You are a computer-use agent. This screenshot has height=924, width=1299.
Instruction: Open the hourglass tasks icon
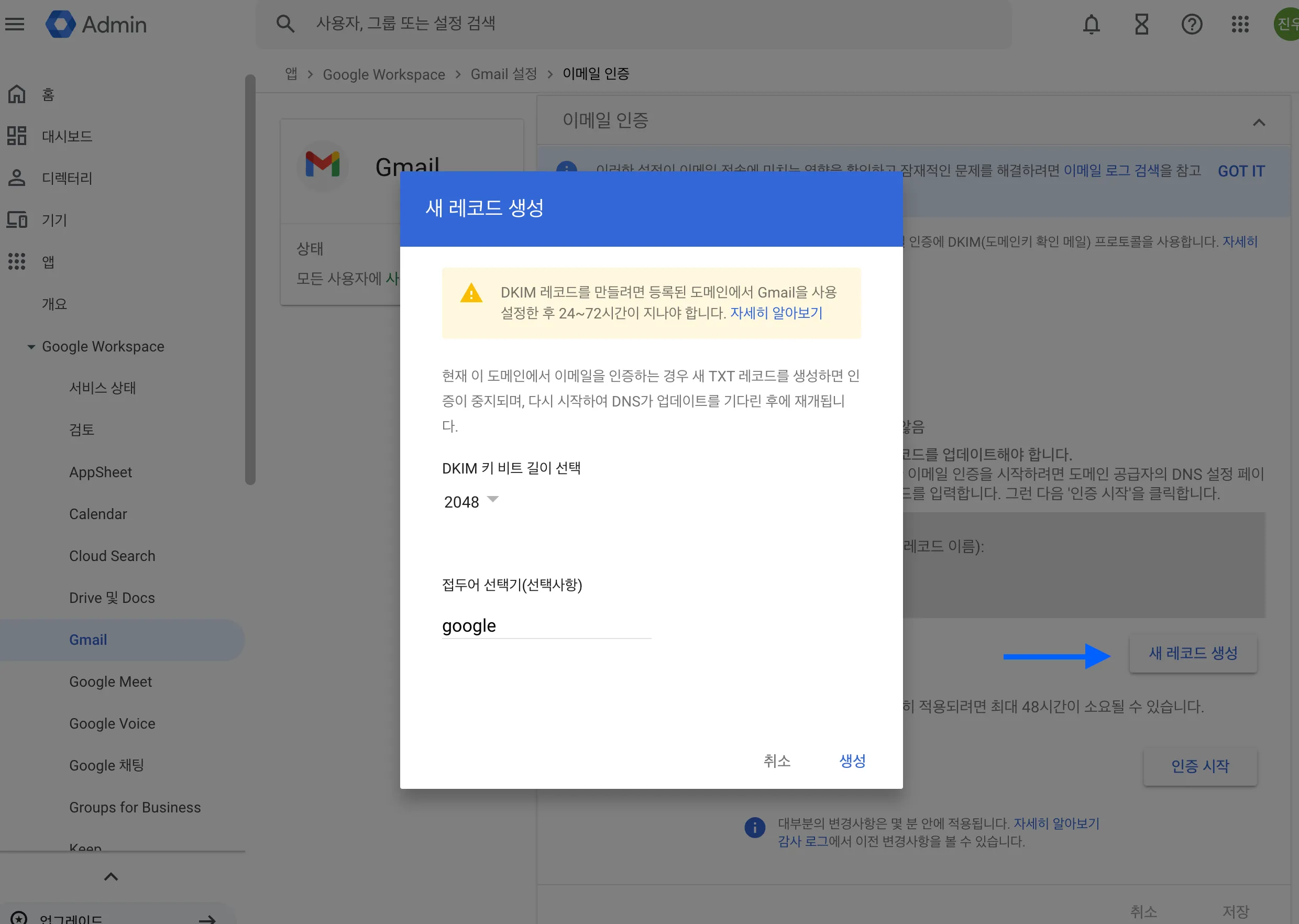[x=1141, y=24]
